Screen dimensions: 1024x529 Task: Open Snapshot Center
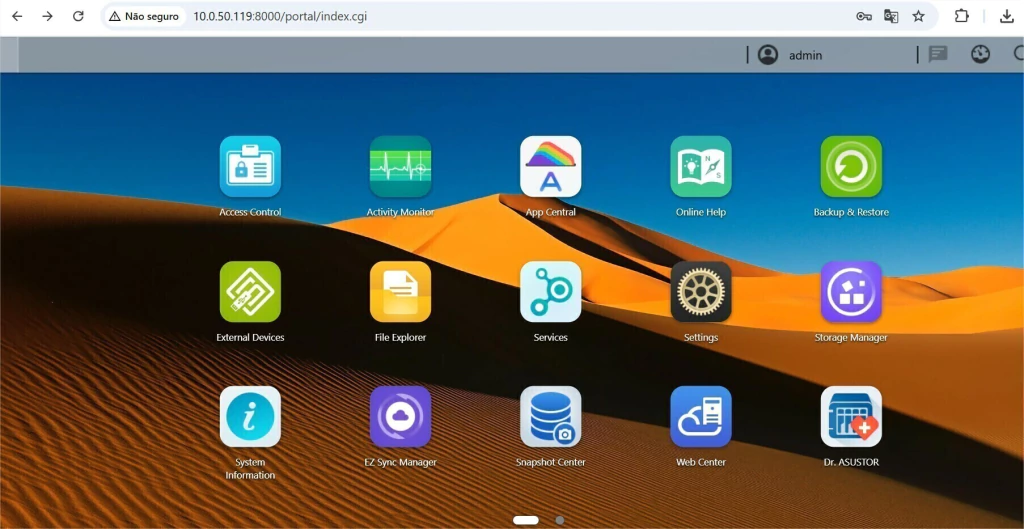[x=551, y=417]
